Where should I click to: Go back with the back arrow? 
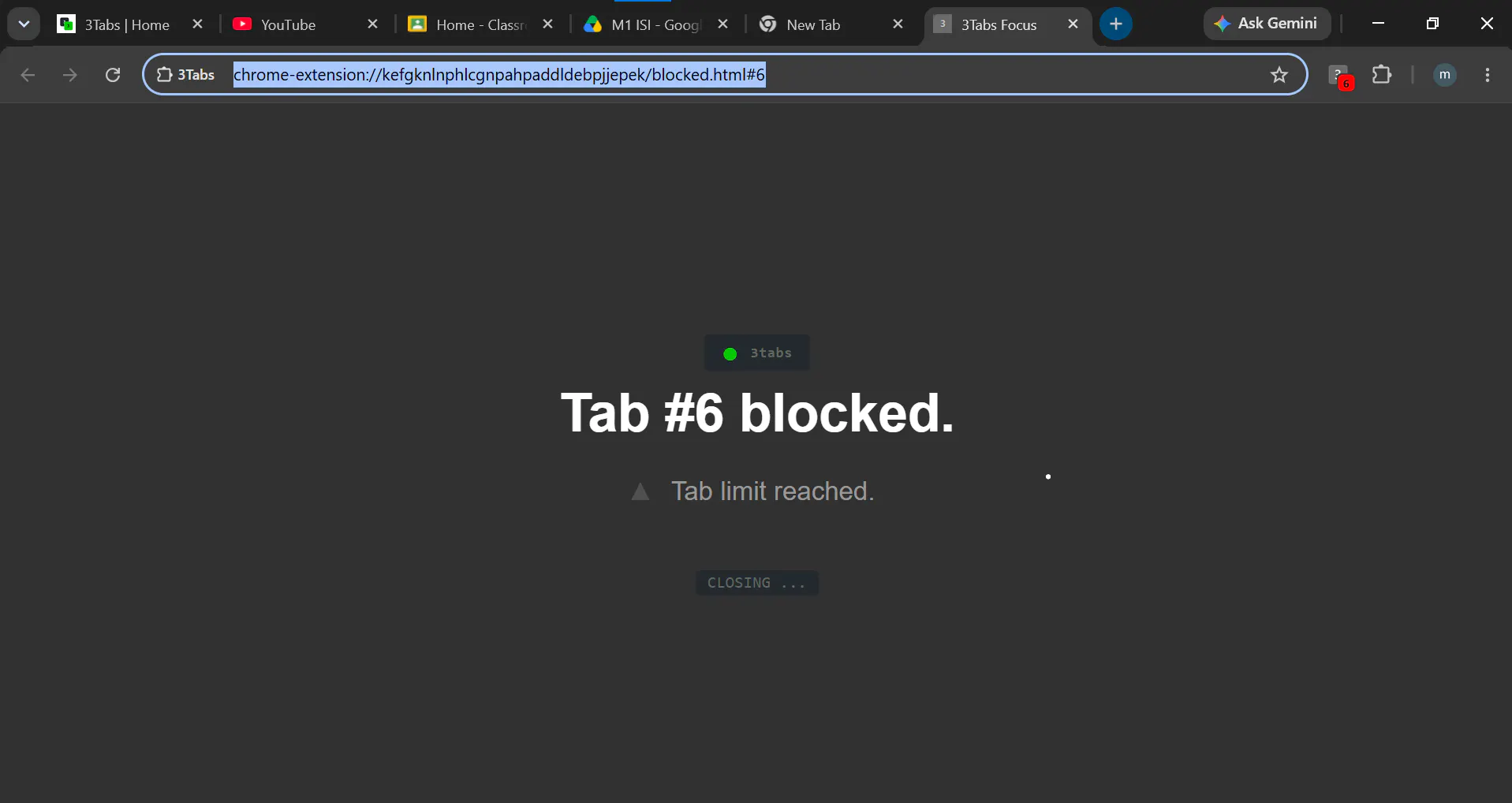(28, 75)
